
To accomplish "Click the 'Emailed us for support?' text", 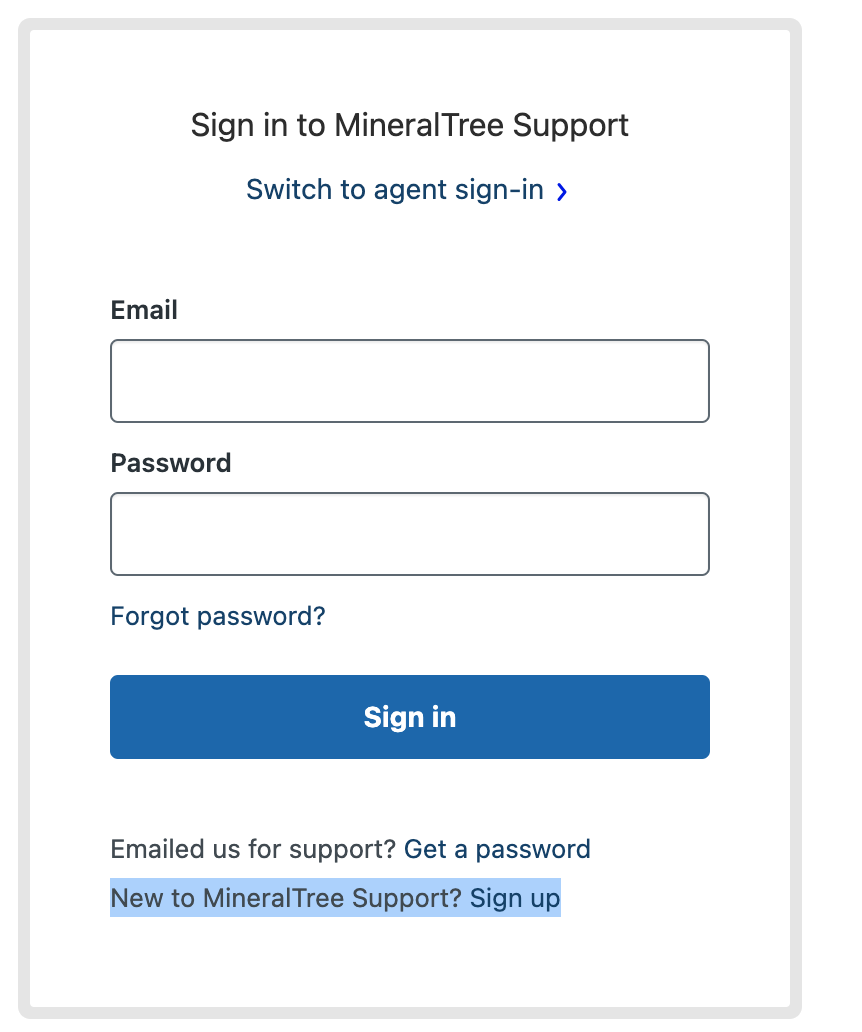I will [x=254, y=850].
